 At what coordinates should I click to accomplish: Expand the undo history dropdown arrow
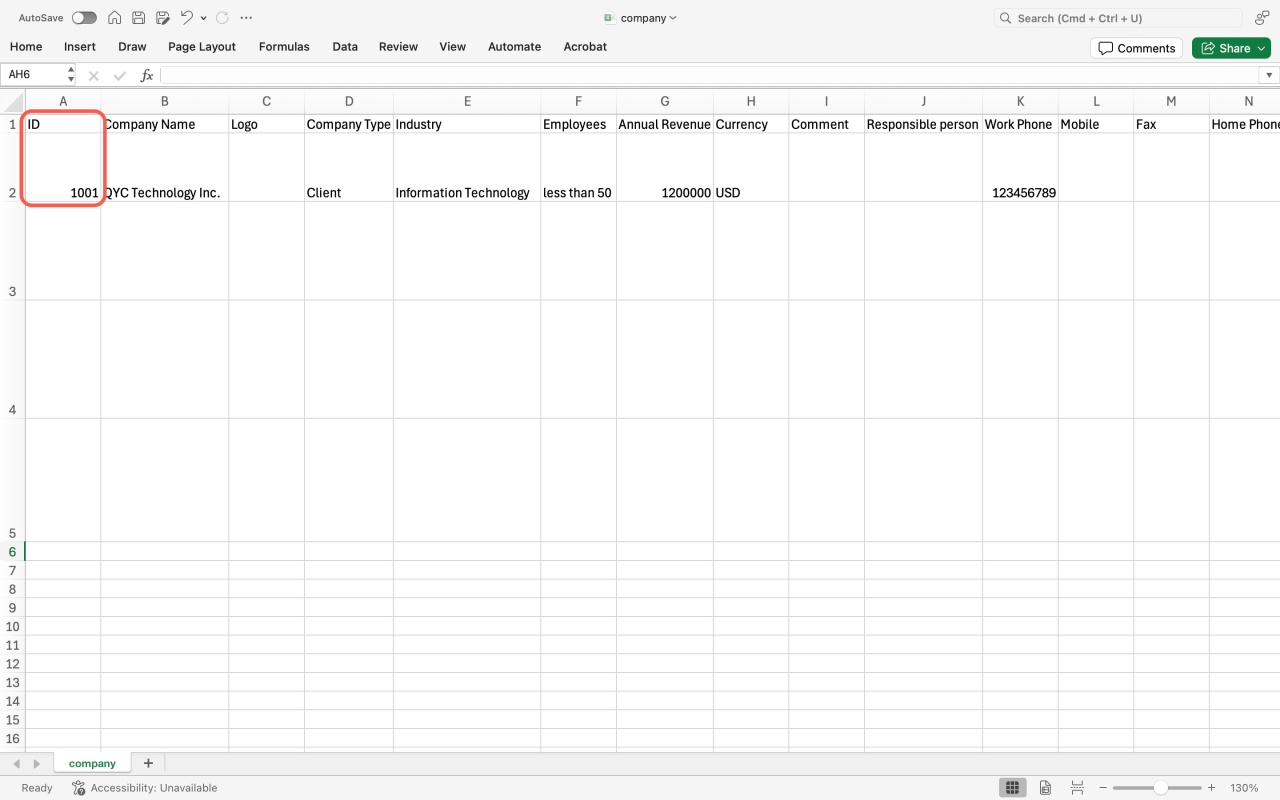click(204, 18)
